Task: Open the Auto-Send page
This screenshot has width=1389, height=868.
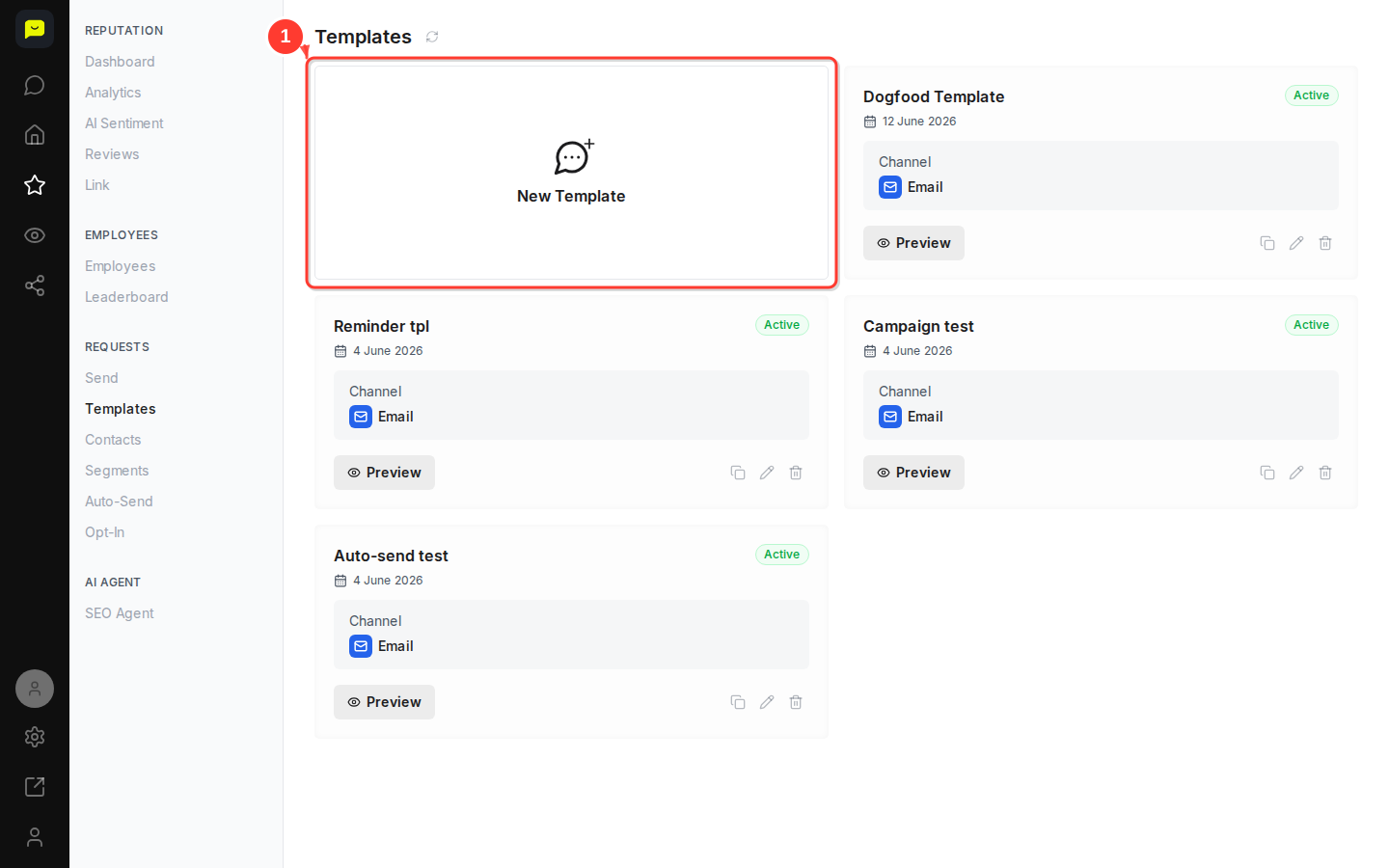Action: [119, 502]
